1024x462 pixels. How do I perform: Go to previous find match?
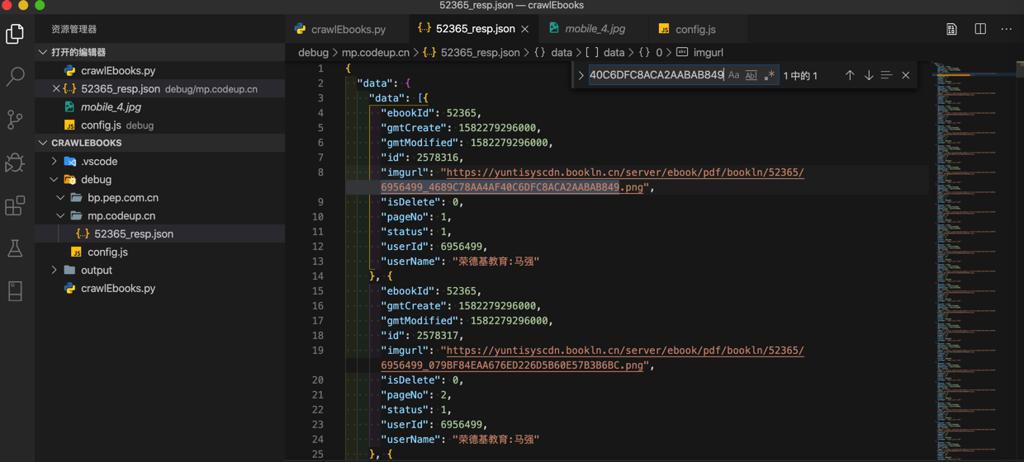pos(850,75)
